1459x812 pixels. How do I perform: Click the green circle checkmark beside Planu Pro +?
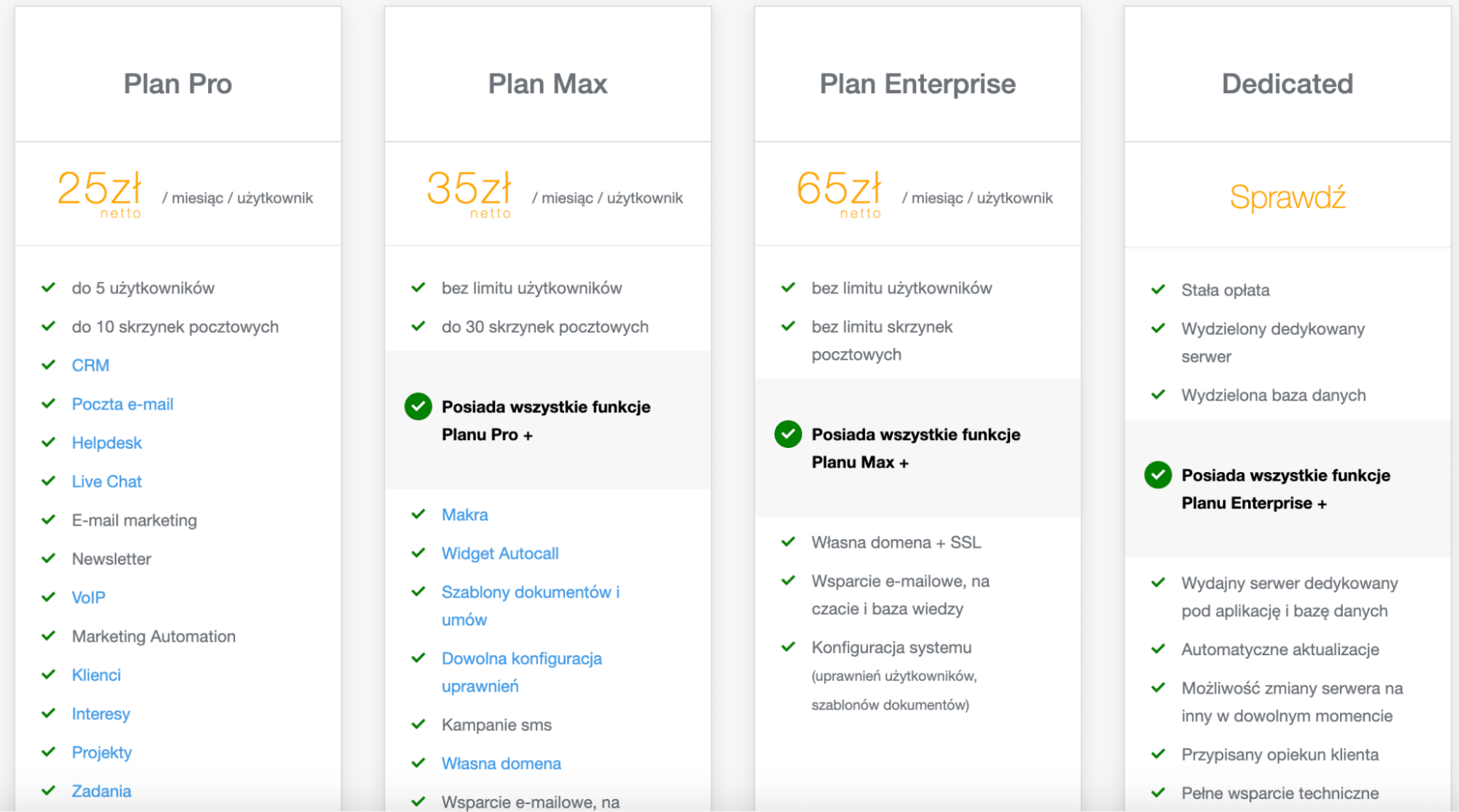pos(418,406)
